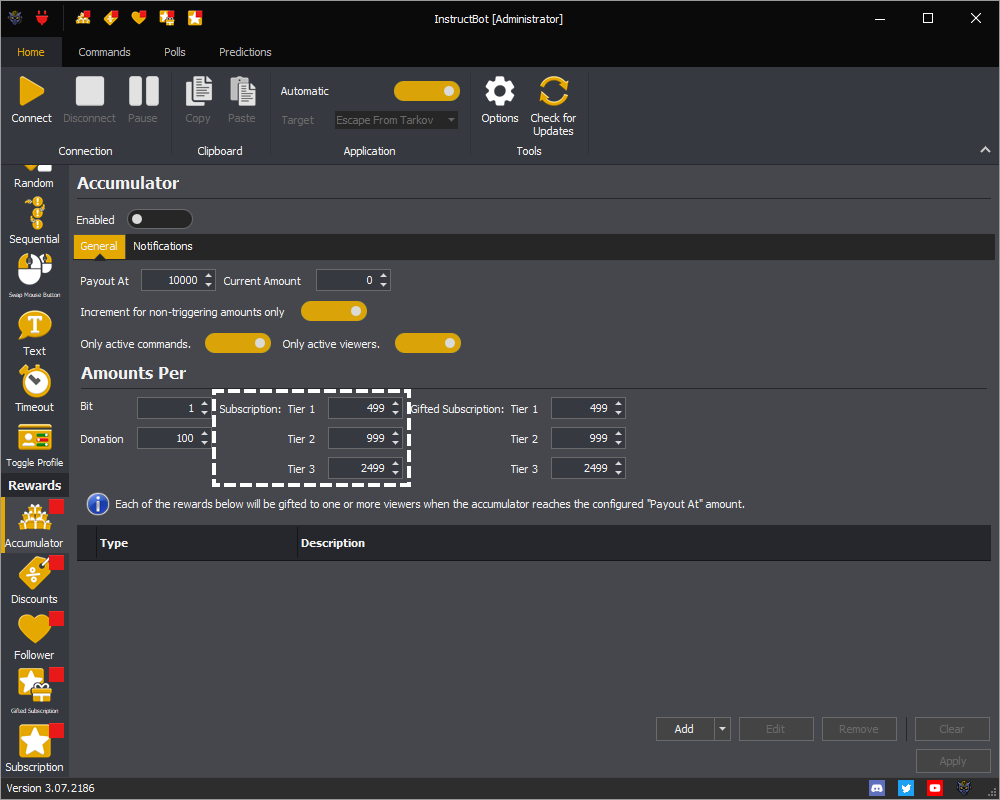This screenshot has width=1000, height=800.
Task: Click the Edit reward button
Action: tap(776, 729)
